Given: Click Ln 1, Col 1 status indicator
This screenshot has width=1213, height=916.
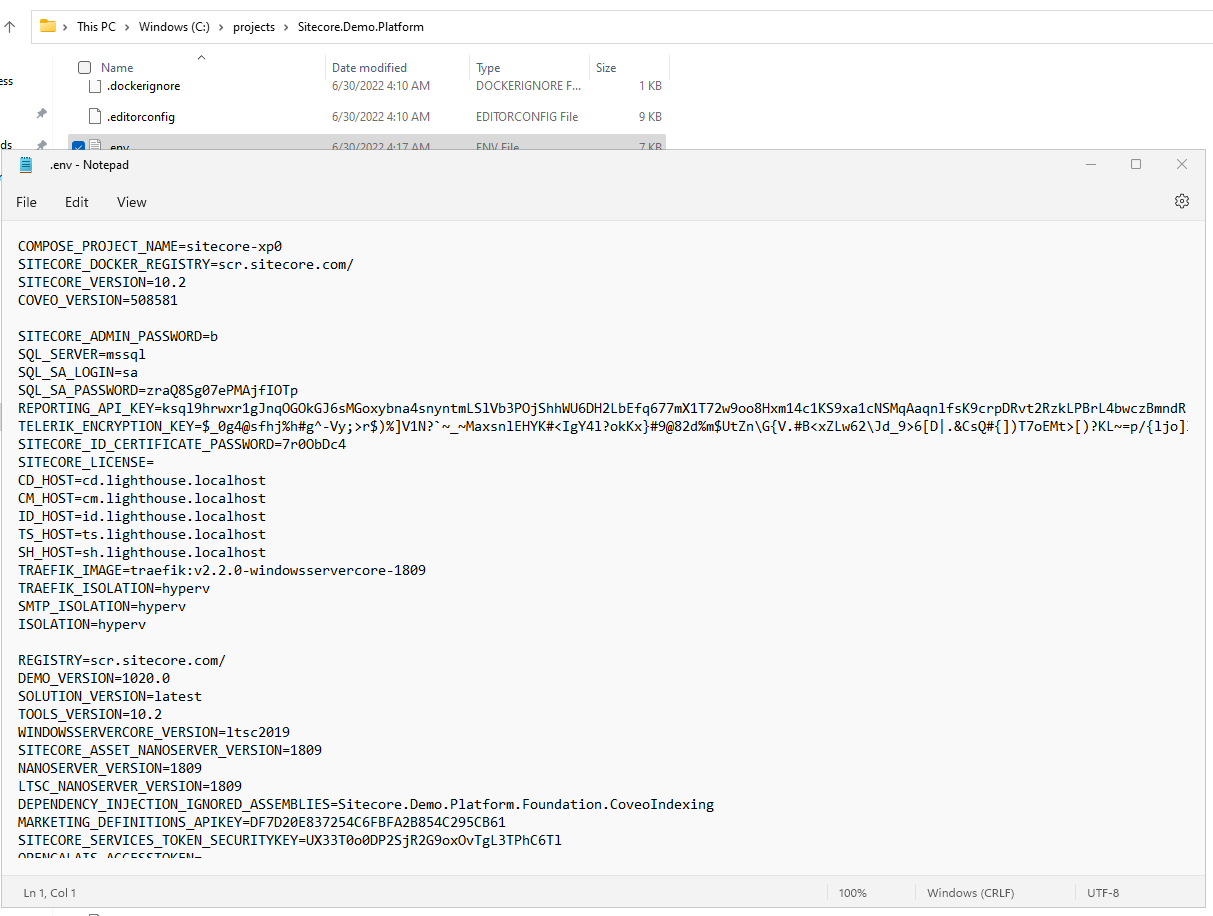Looking at the screenshot, I should pyautogui.click(x=50, y=892).
